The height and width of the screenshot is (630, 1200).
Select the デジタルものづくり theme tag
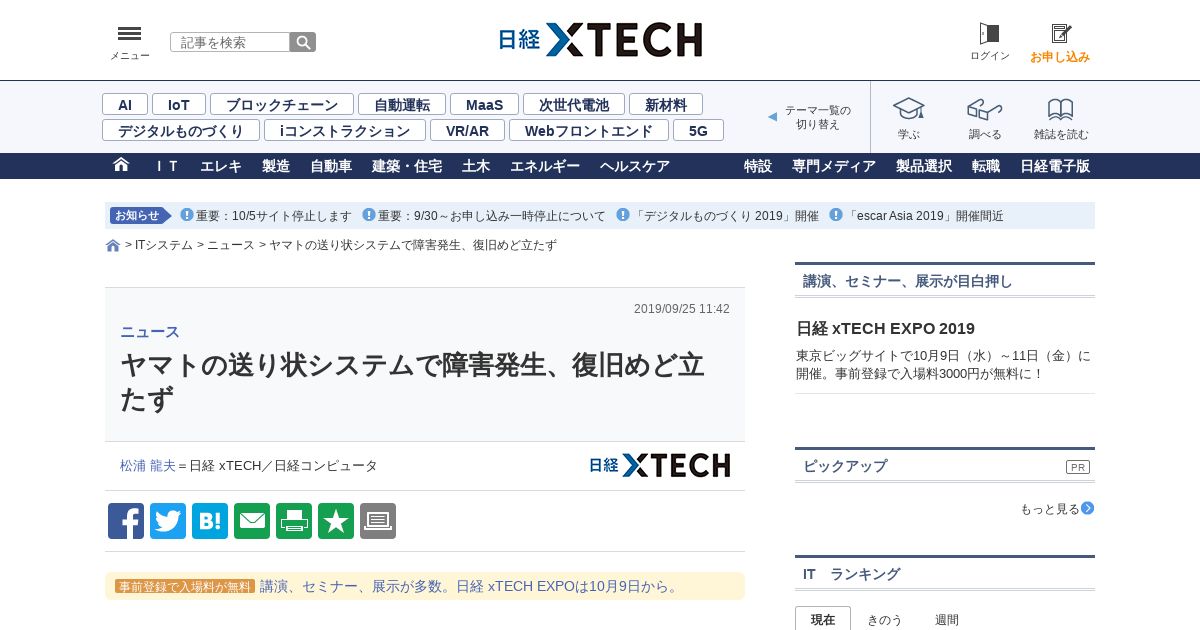point(181,130)
